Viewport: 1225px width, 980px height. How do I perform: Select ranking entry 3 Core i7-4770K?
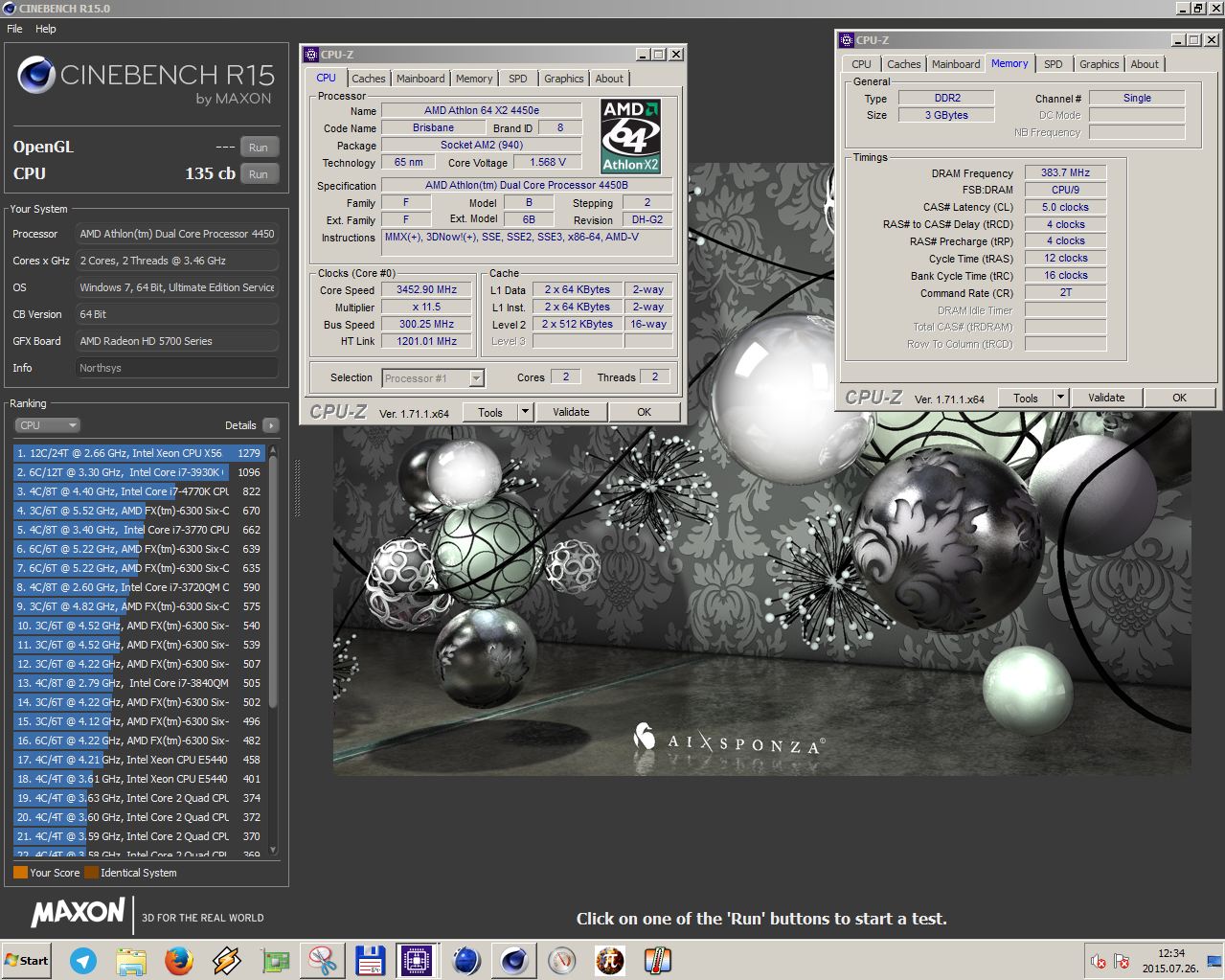(x=140, y=491)
